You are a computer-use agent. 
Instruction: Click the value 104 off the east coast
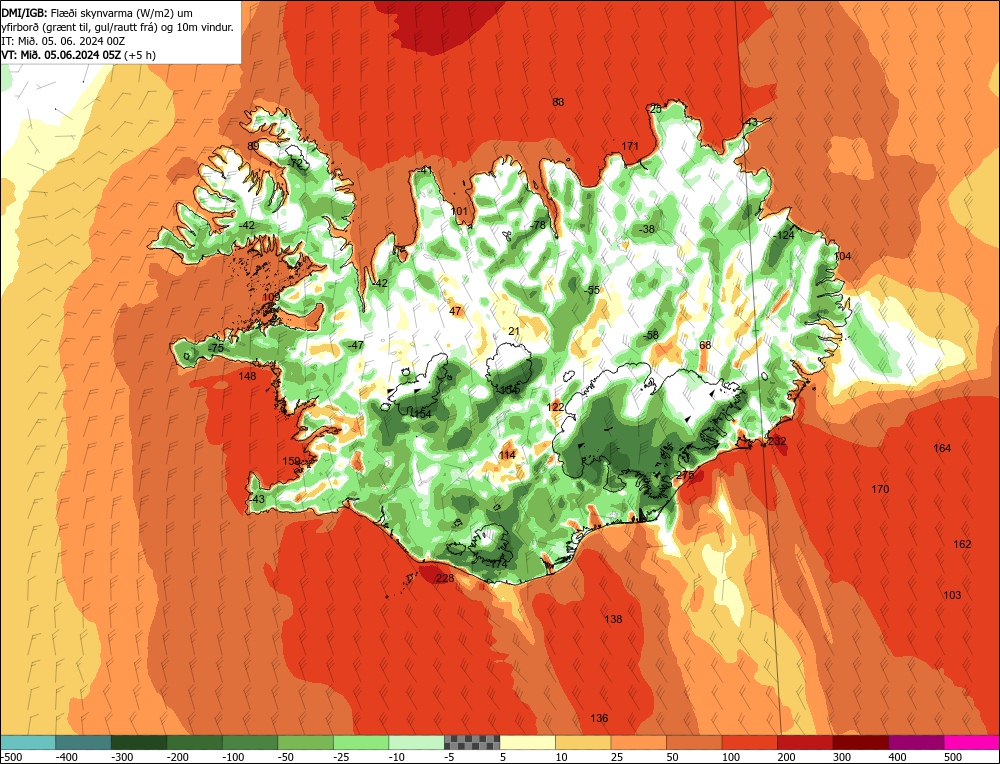click(842, 256)
